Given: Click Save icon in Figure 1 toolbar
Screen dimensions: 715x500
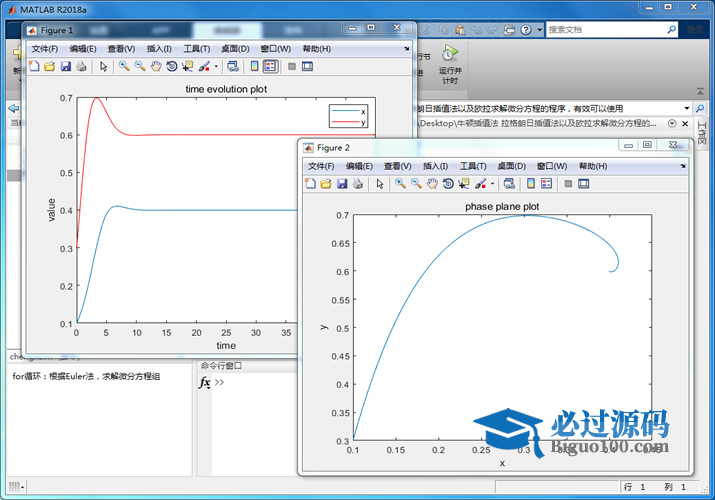Looking at the screenshot, I should pos(66,67).
